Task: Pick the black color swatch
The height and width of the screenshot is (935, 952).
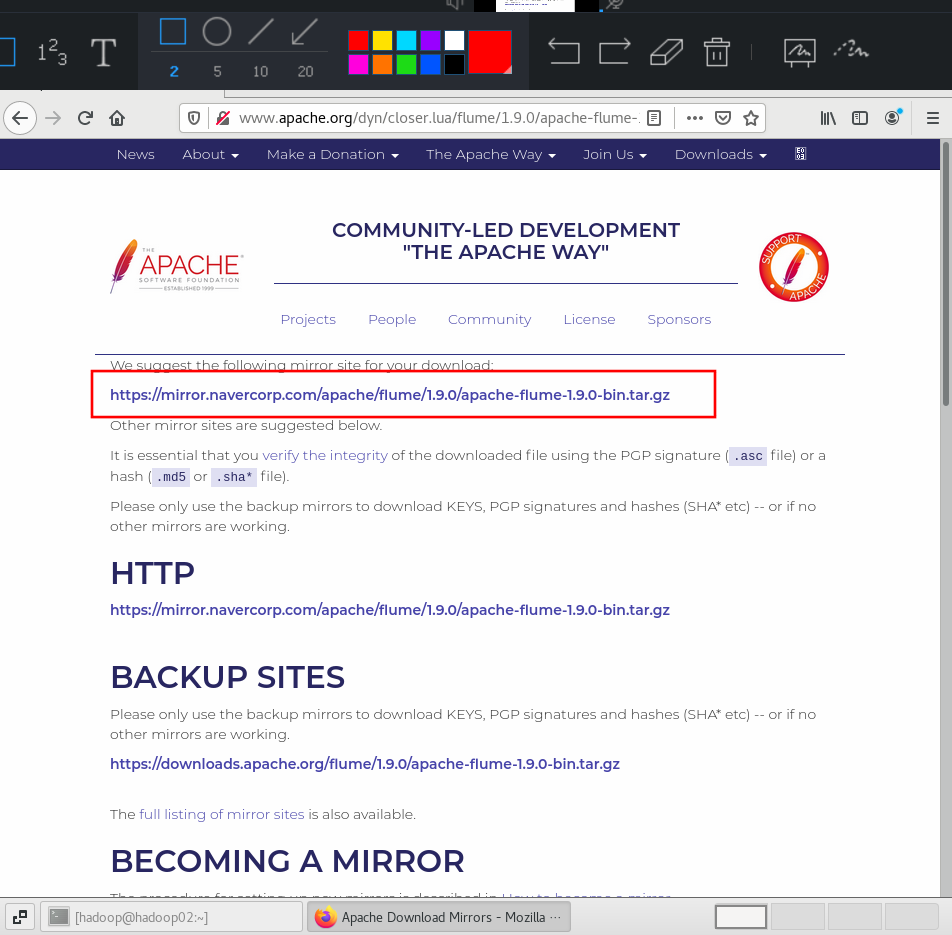Action: pos(454,64)
